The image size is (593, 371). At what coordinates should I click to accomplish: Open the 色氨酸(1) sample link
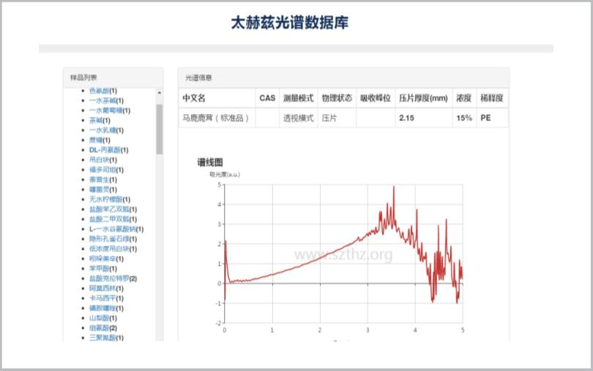[103, 91]
